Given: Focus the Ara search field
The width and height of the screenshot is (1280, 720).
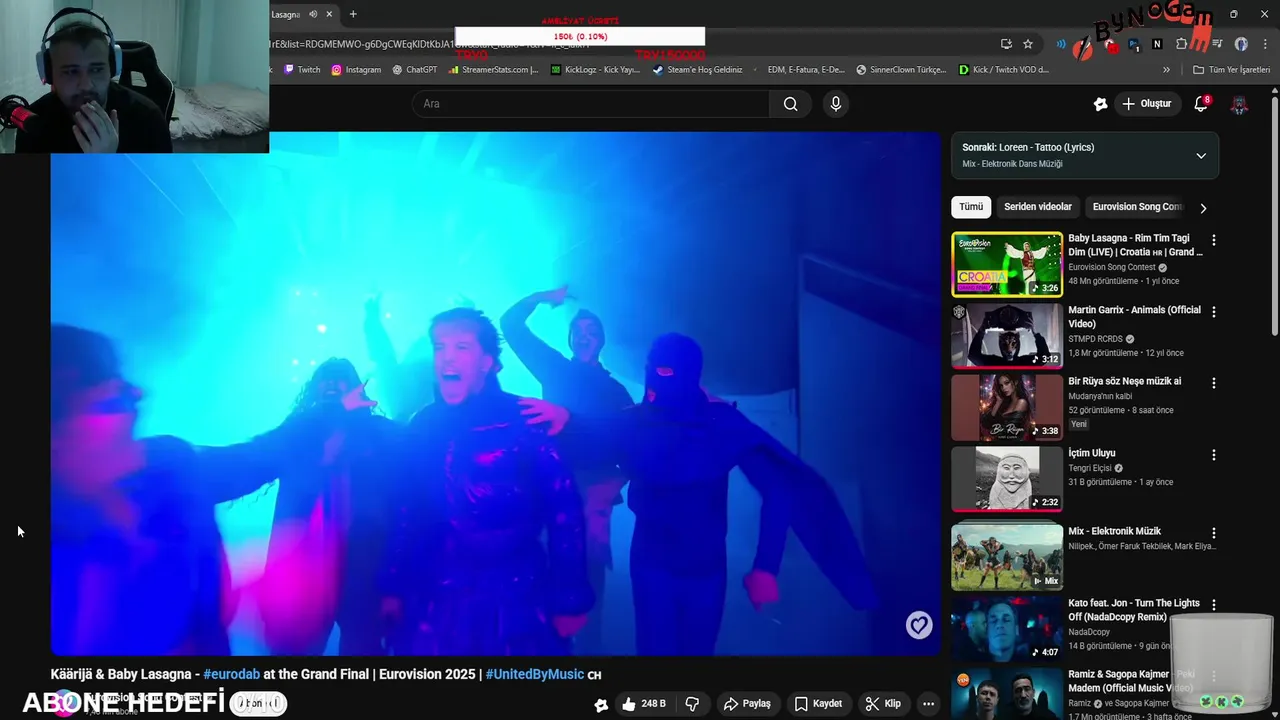Looking at the screenshot, I should (591, 104).
